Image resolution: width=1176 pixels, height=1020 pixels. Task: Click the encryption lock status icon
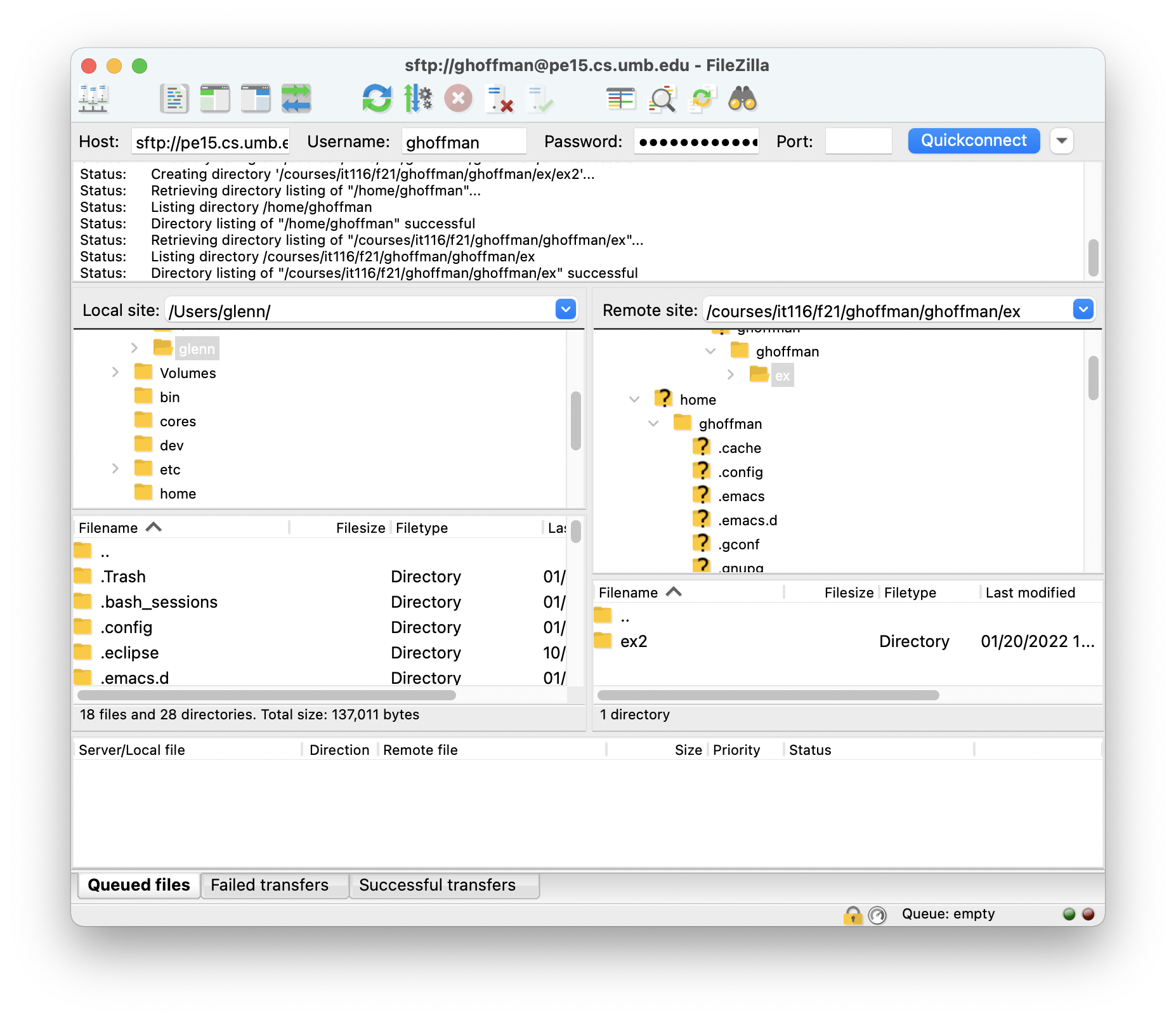pyautogui.click(x=853, y=915)
